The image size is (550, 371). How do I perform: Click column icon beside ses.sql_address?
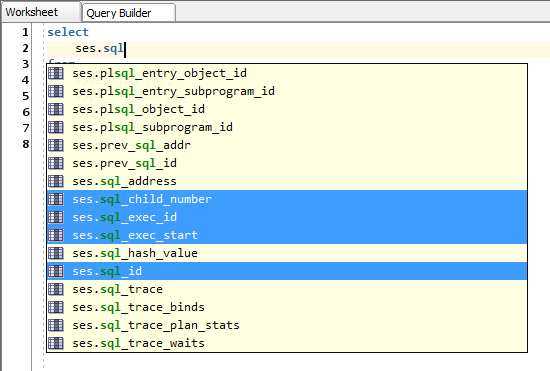click(x=56, y=181)
